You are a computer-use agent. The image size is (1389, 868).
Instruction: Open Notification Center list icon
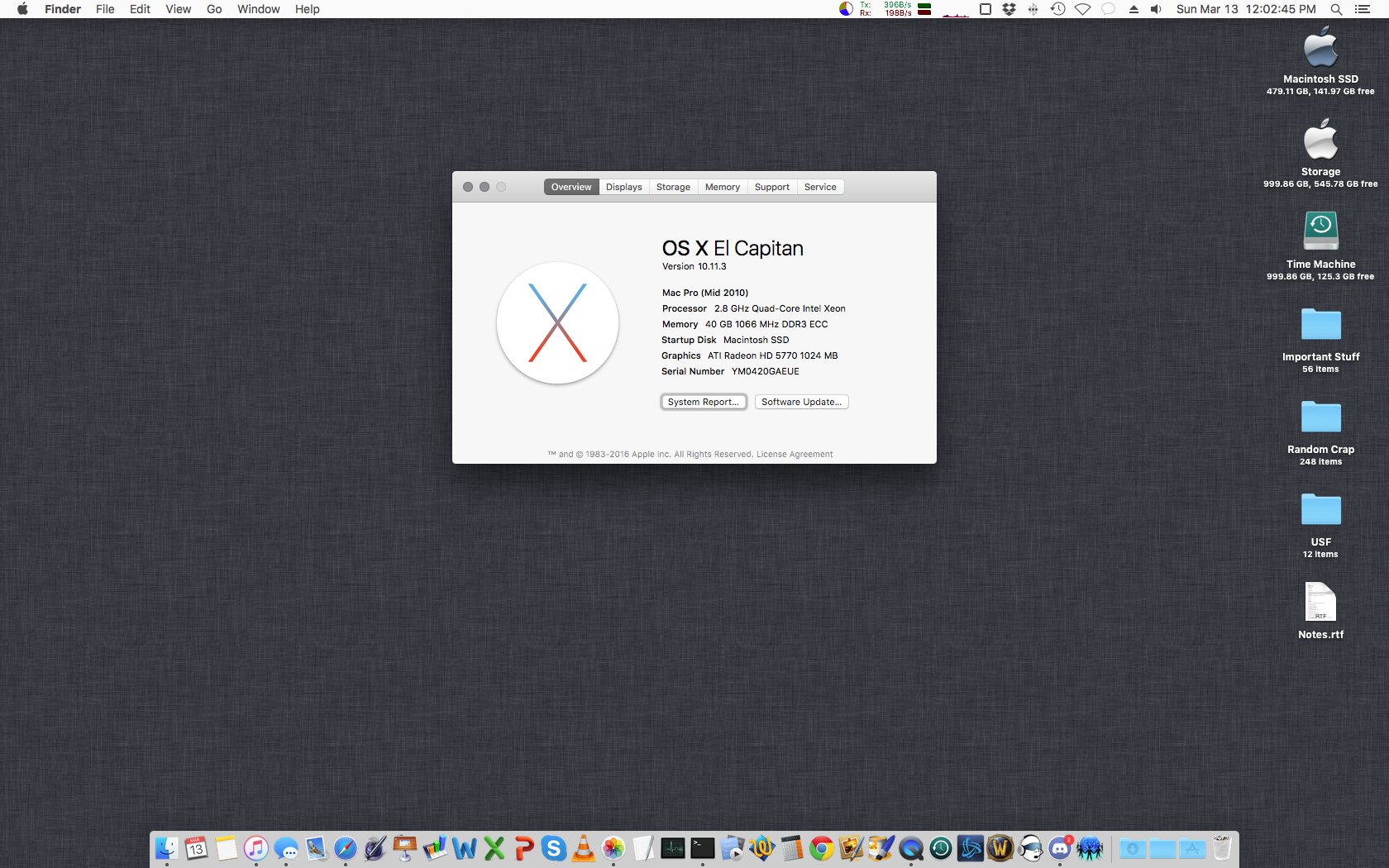(x=1363, y=9)
